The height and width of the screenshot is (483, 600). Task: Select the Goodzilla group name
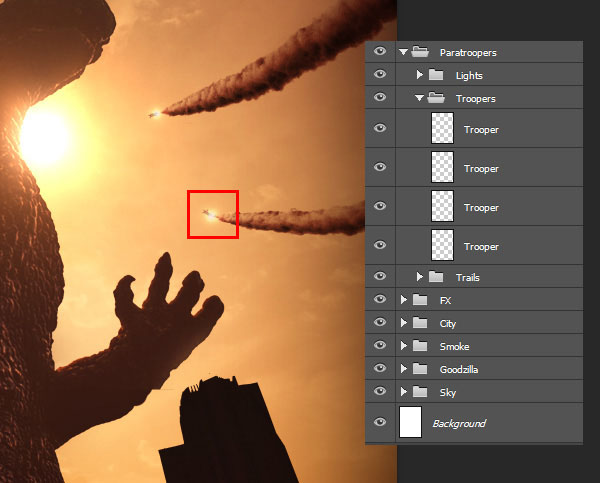(x=459, y=370)
